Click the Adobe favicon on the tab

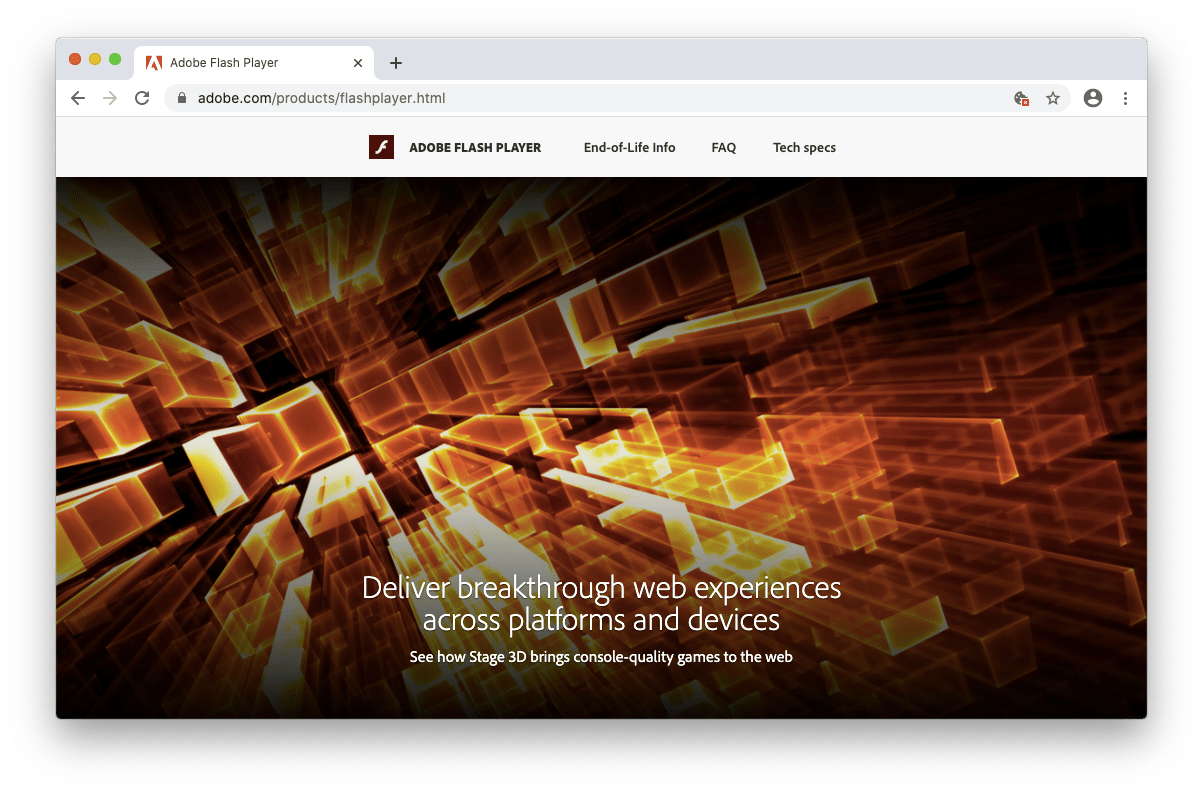(x=153, y=62)
